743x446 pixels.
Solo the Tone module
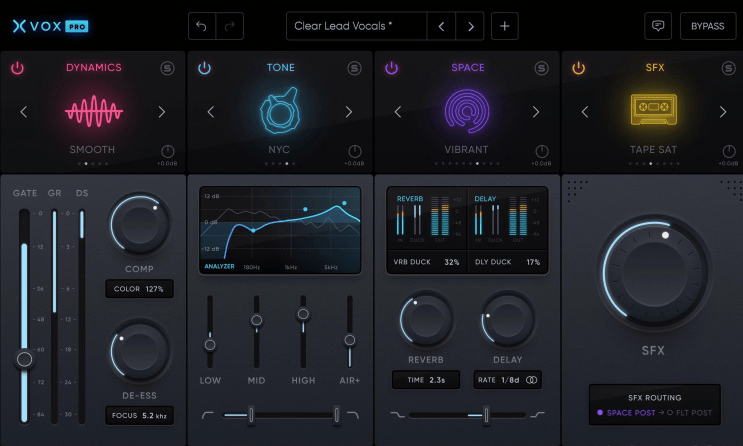(354, 68)
